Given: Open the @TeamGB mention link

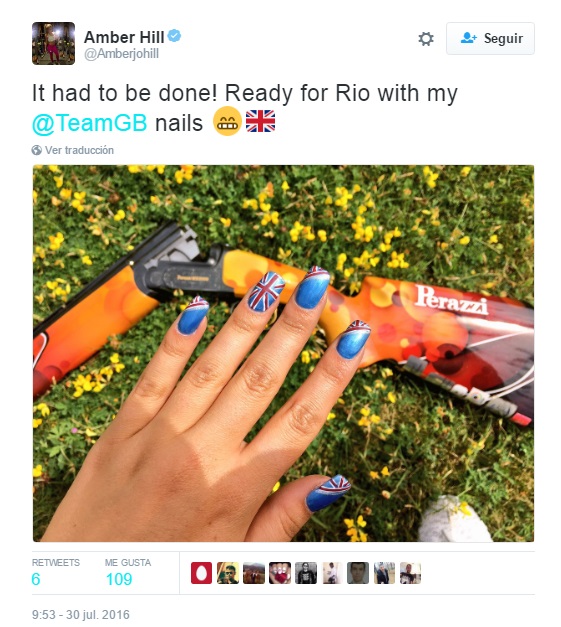Looking at the screenshot, I should click(x=90, y=123).
